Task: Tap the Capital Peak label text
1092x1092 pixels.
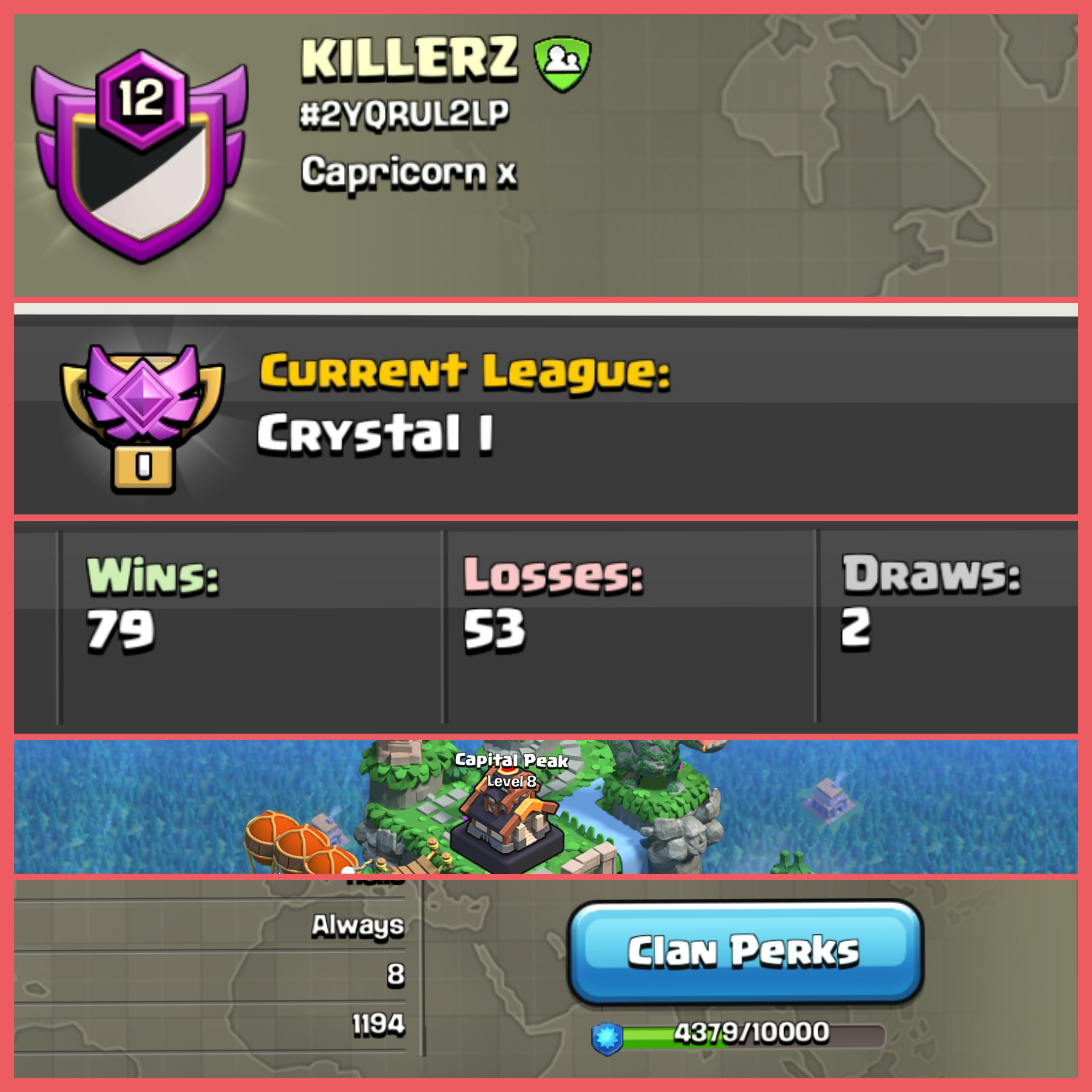Action: [x=512, y=760]
